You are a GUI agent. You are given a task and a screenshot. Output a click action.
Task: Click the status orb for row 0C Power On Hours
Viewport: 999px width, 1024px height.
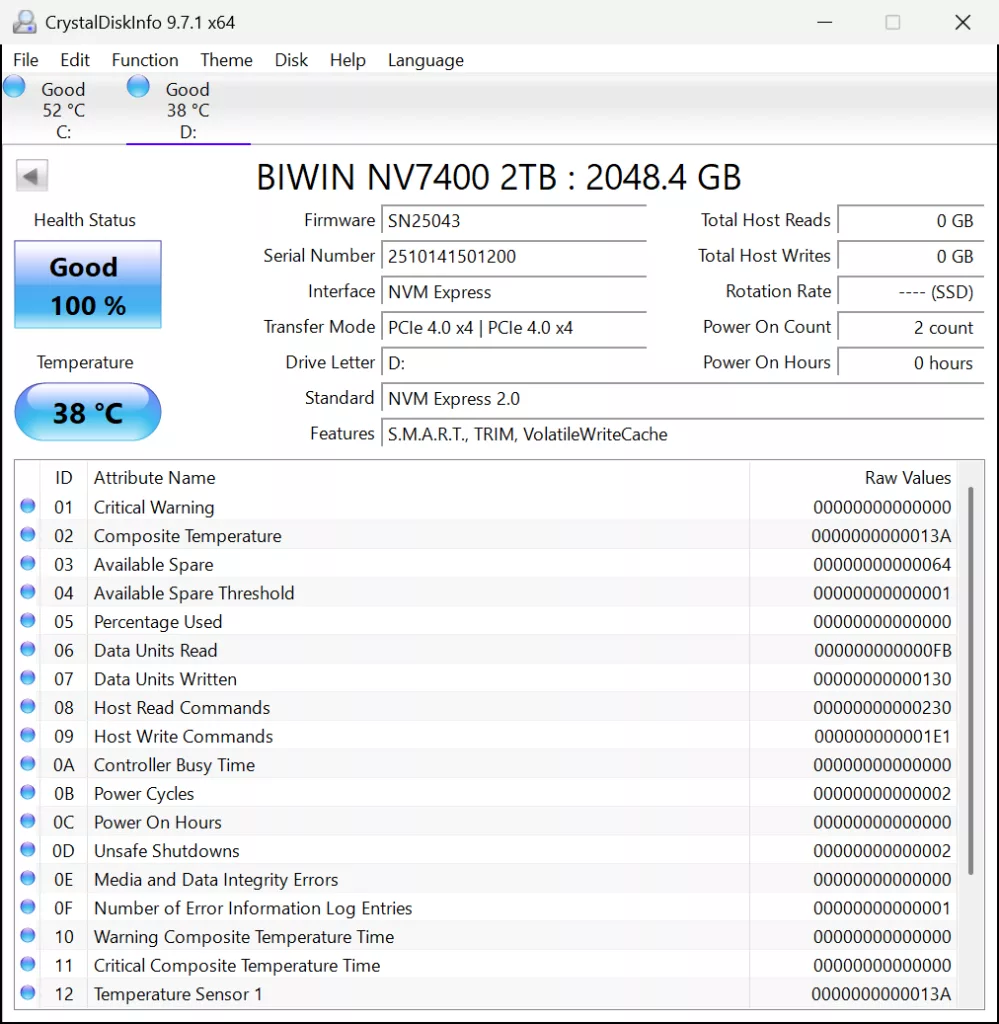(x=27, y=821)
